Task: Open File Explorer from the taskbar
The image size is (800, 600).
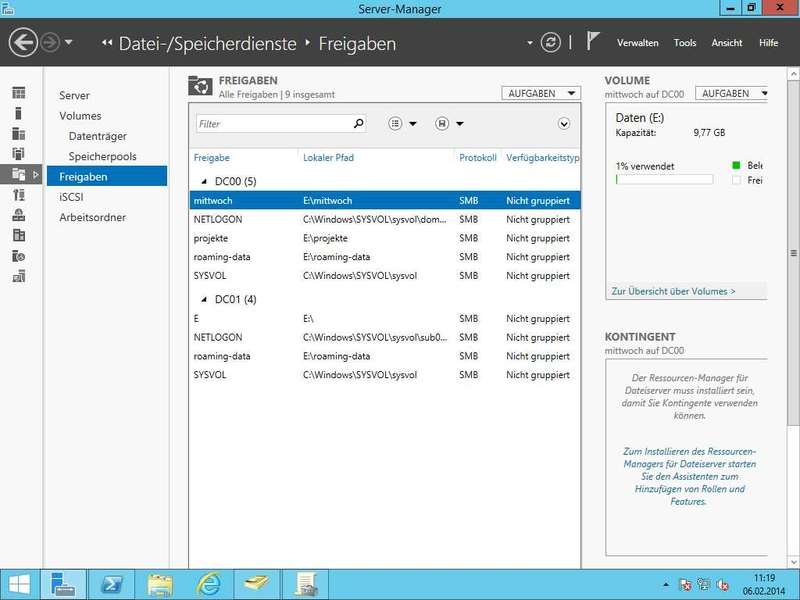Action: pyautogui.click(x=160, y=584)
